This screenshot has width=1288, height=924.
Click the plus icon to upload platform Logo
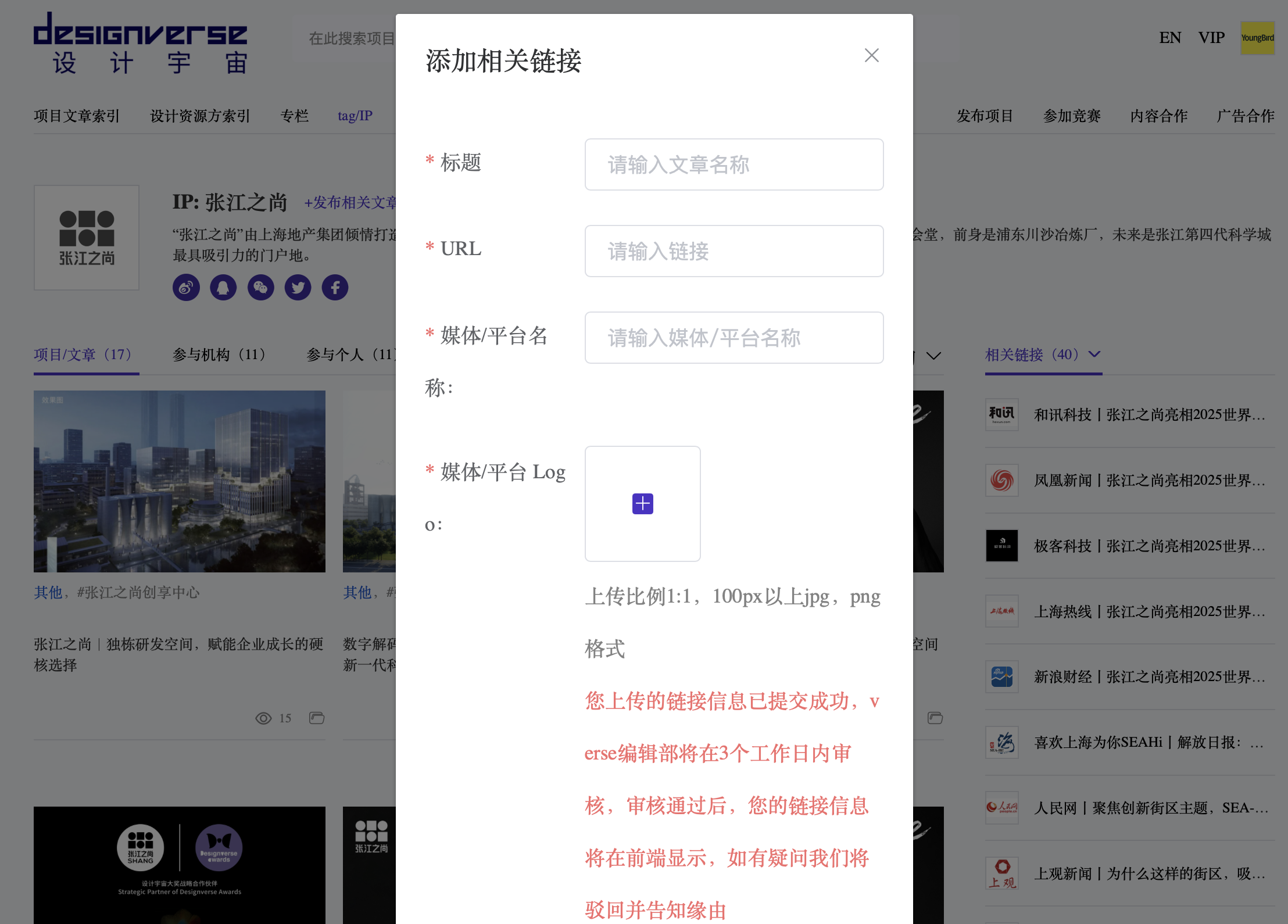click(642, 503)
